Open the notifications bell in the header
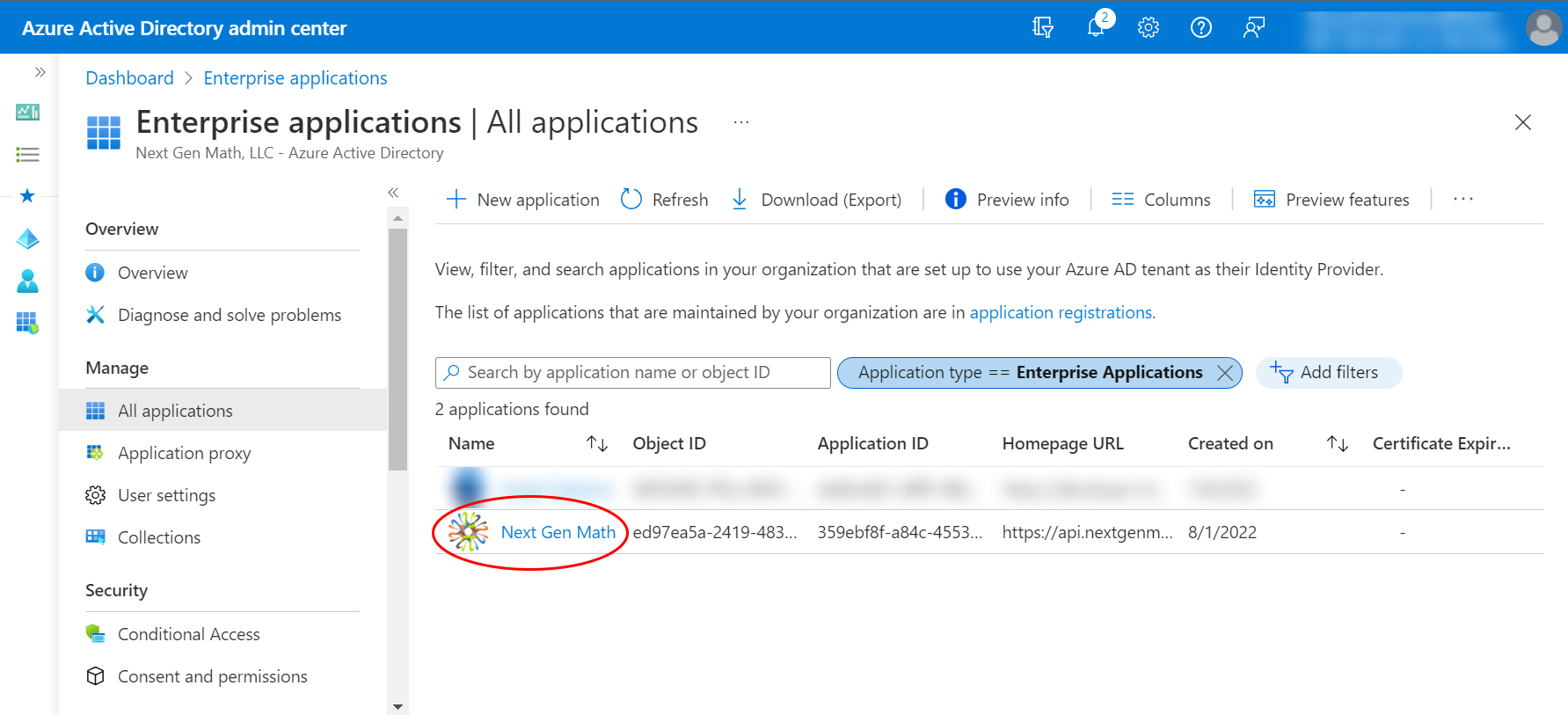The width and height of the screenshot is (1568, 715). tap(1097, 26)
